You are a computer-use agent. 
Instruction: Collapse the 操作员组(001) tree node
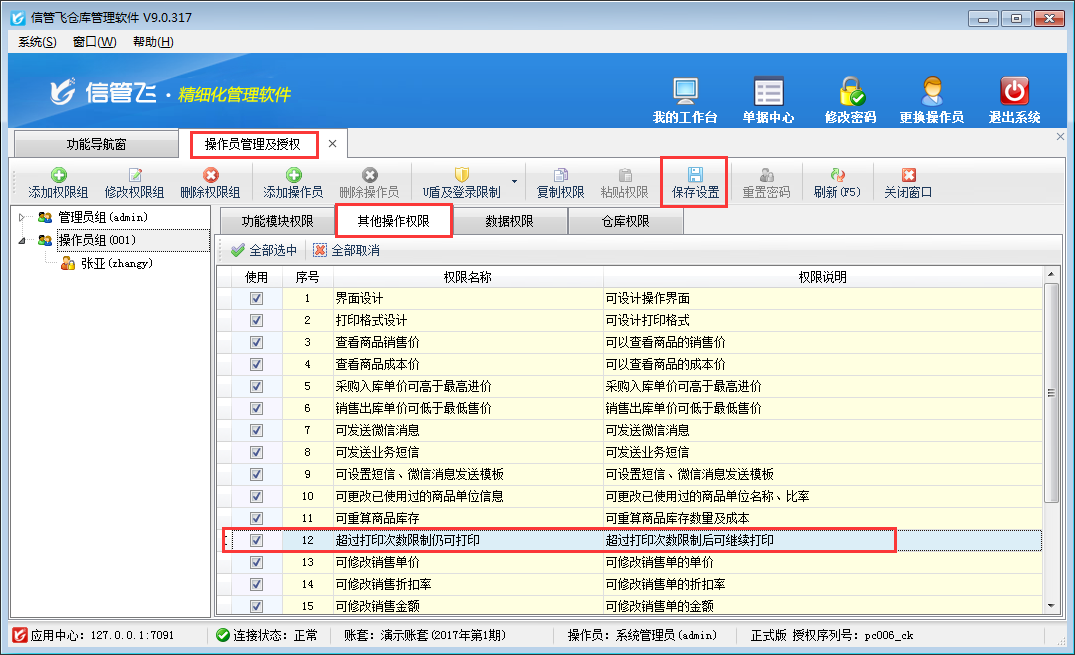(23, 240)
